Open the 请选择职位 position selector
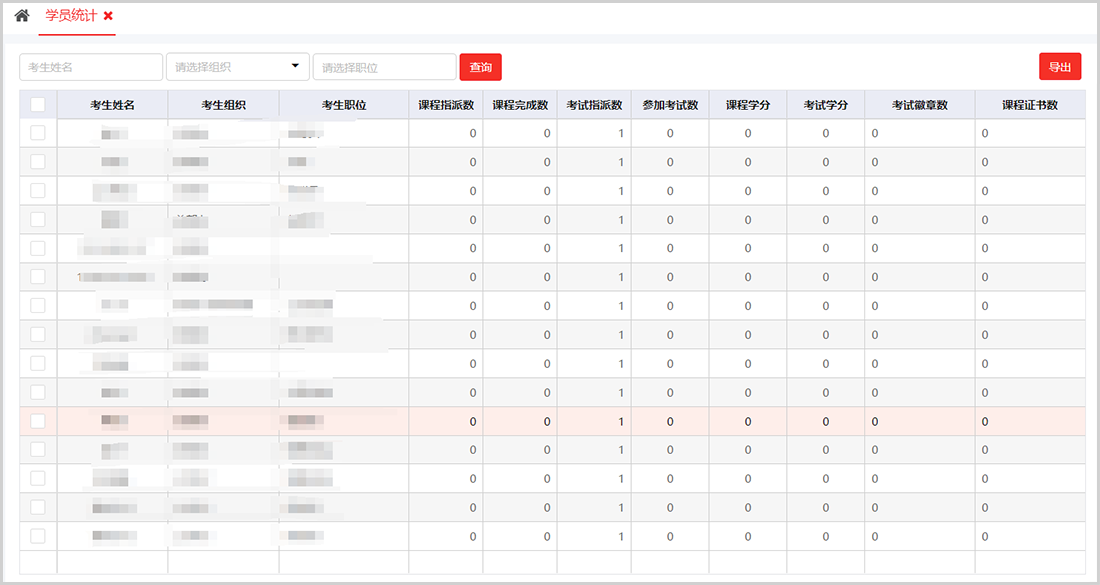Screen dimensions: 1100x585 click(x=384, y=67)
